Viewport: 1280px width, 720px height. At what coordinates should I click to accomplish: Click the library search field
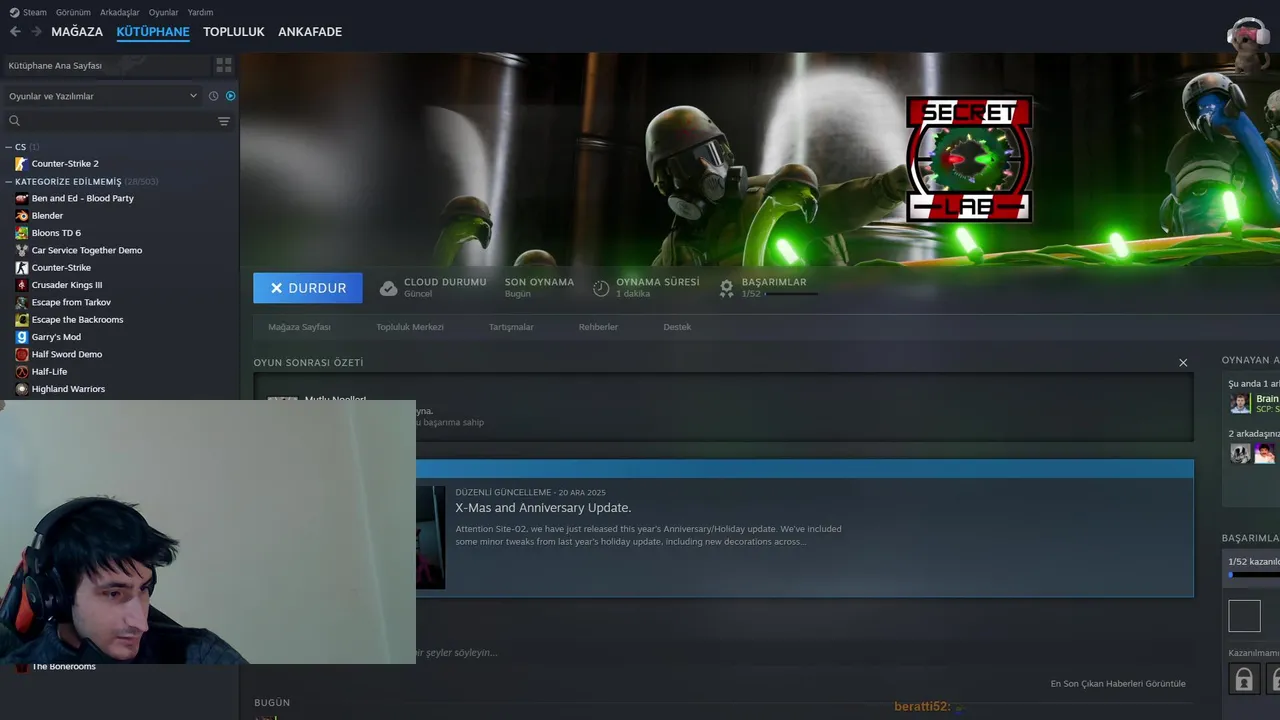[108, 121]
